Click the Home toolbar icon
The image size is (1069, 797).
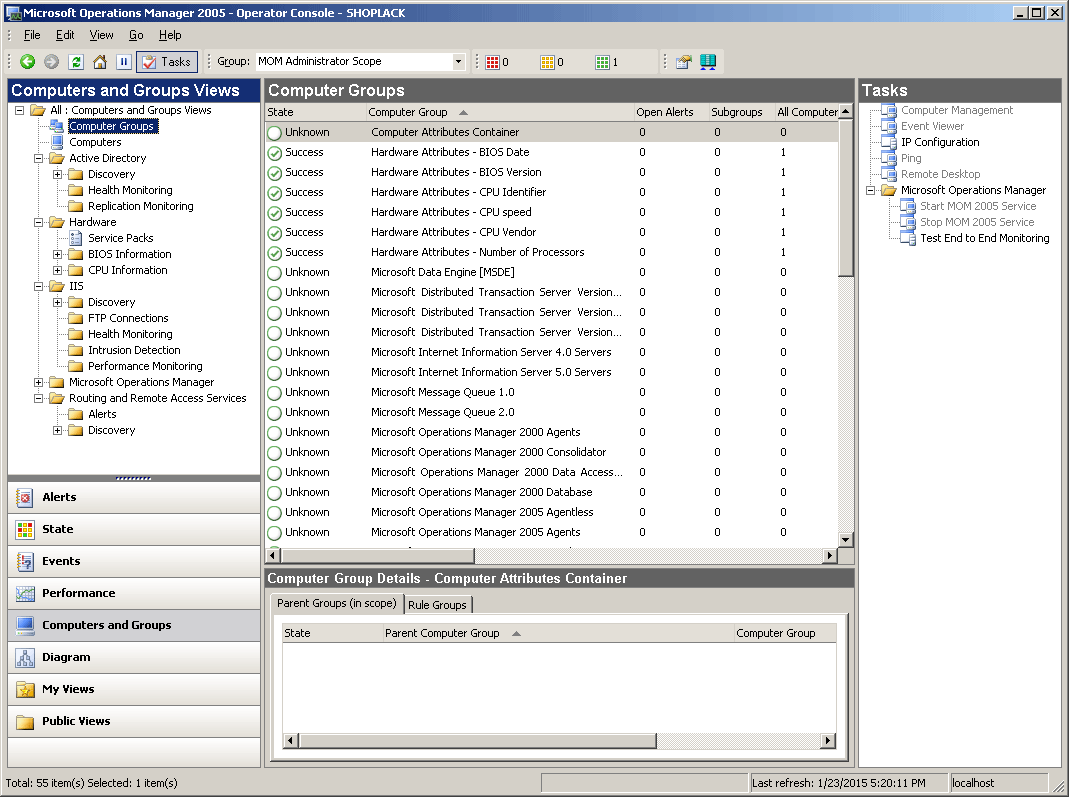click(x=100, y=62)
